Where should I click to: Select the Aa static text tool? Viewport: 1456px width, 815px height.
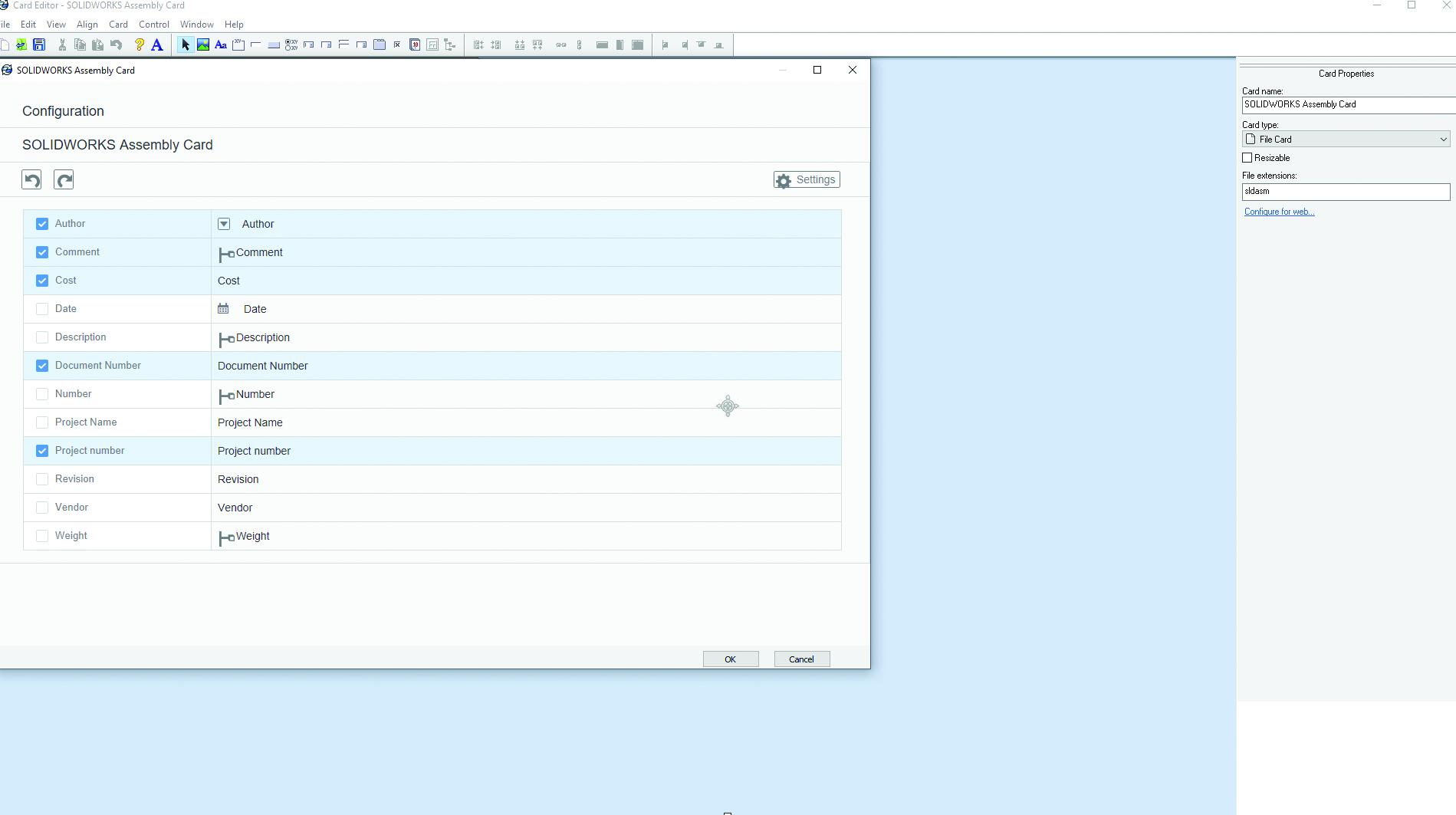tap(221, 44)
